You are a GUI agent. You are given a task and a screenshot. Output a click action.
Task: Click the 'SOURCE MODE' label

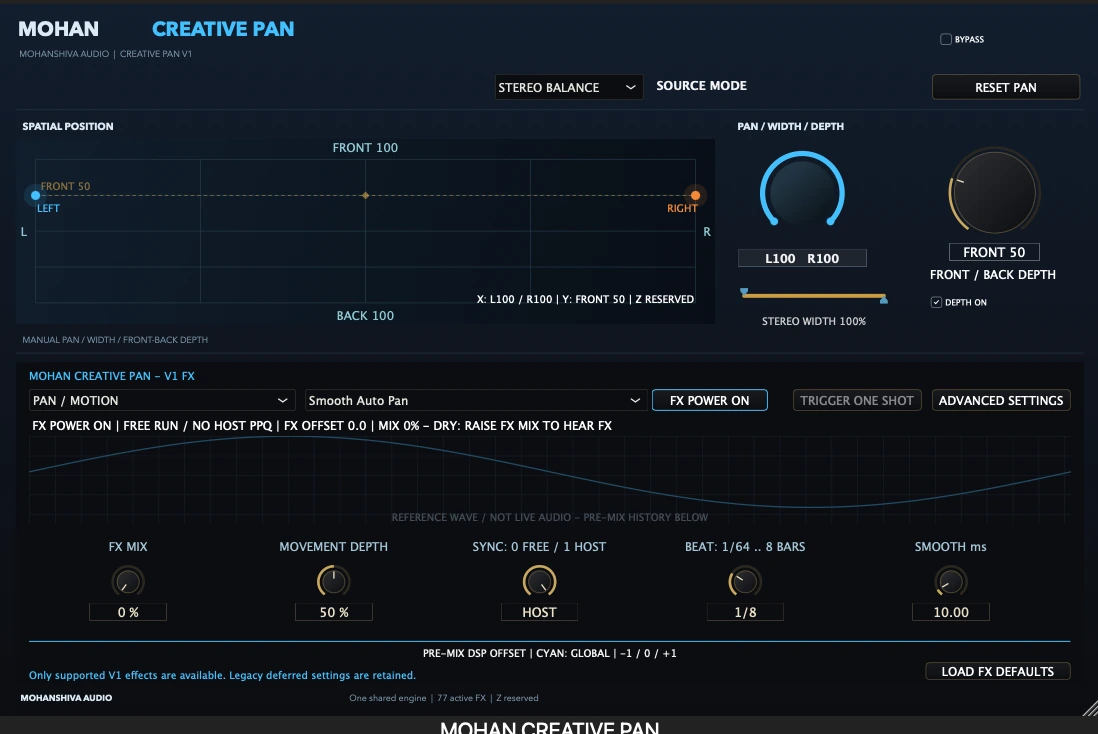(x=701, y=85)
